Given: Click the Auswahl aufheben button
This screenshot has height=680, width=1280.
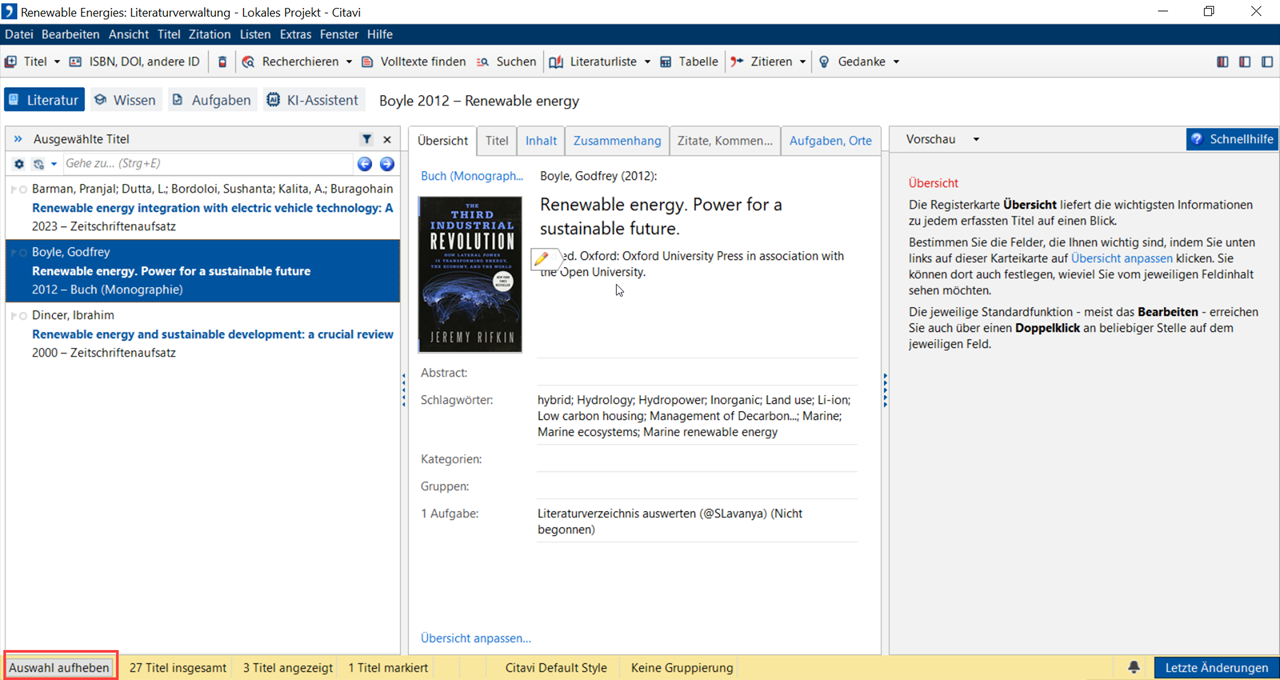Looking at the screenshot, I should [x=60, y=668].
